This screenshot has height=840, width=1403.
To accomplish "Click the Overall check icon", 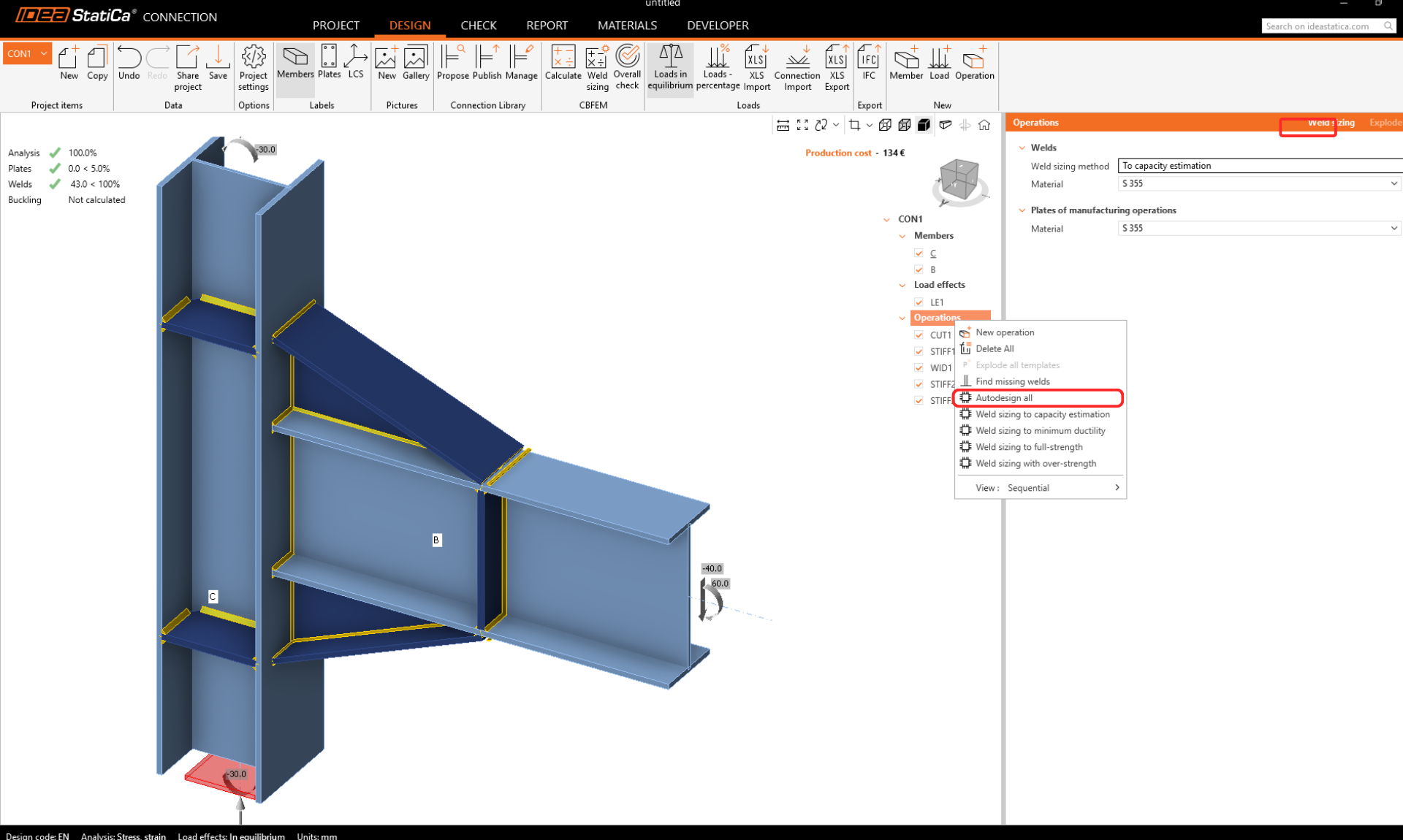I will click(627, 67).
